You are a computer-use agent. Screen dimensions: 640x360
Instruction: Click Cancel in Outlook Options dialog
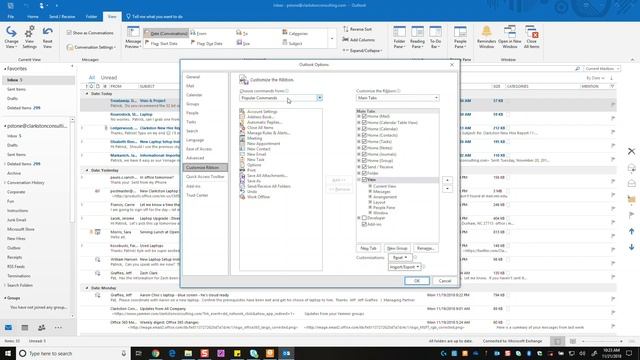click(444, 281)
